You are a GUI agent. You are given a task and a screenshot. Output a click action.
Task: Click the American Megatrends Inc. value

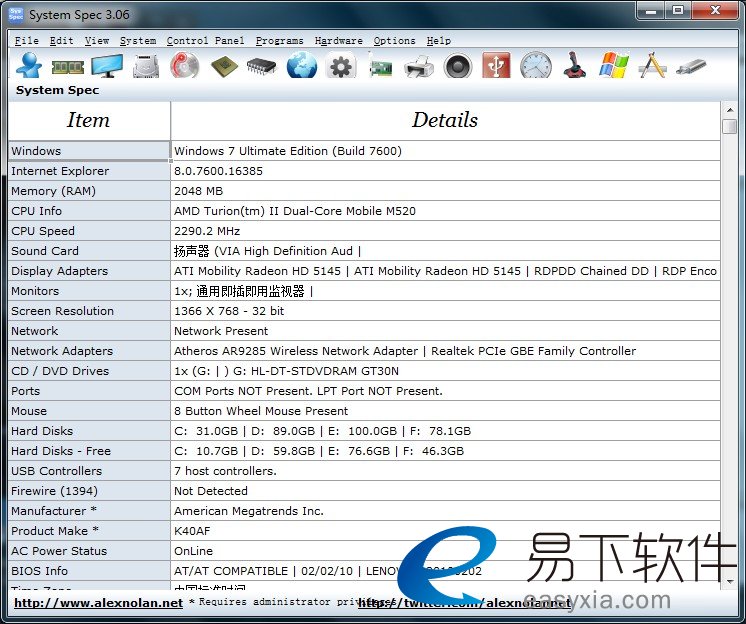click(x=249, y=510)
